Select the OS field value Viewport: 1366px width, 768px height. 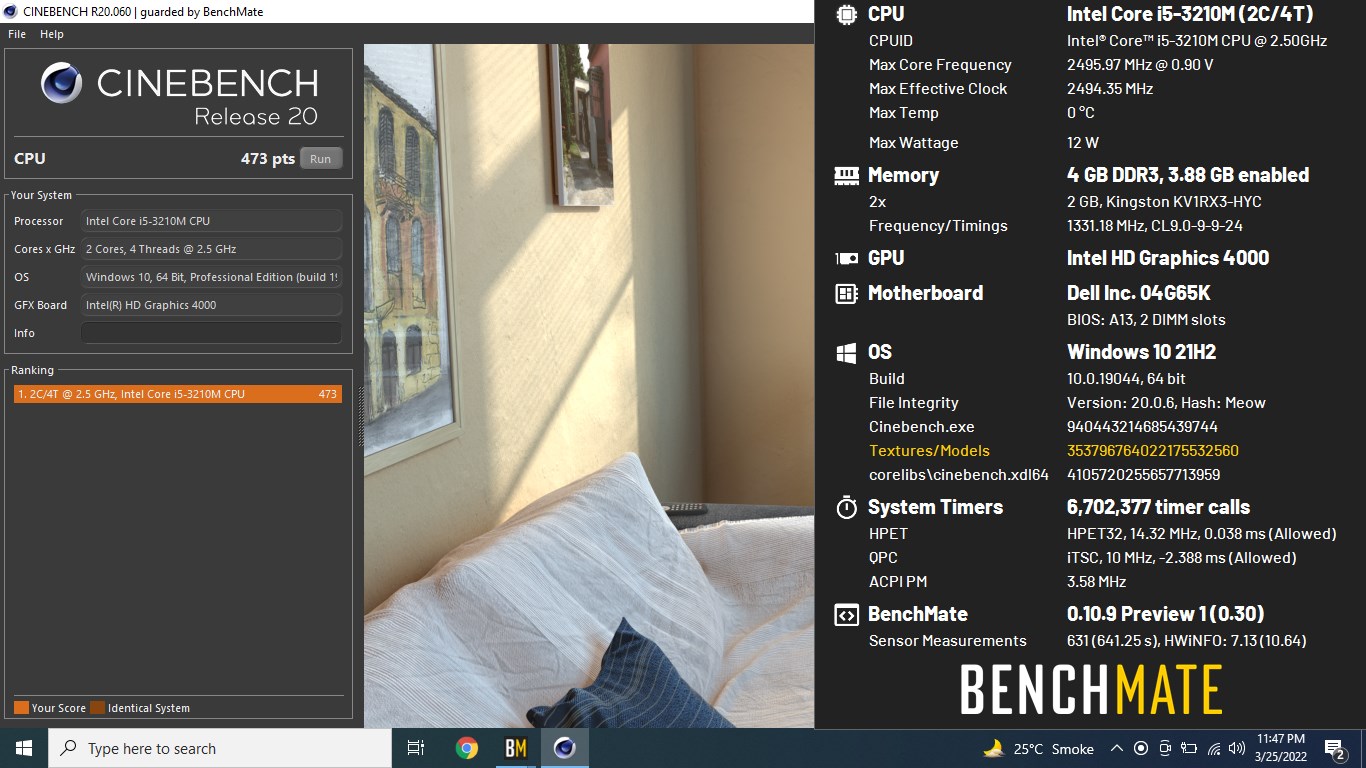[211, 277]
